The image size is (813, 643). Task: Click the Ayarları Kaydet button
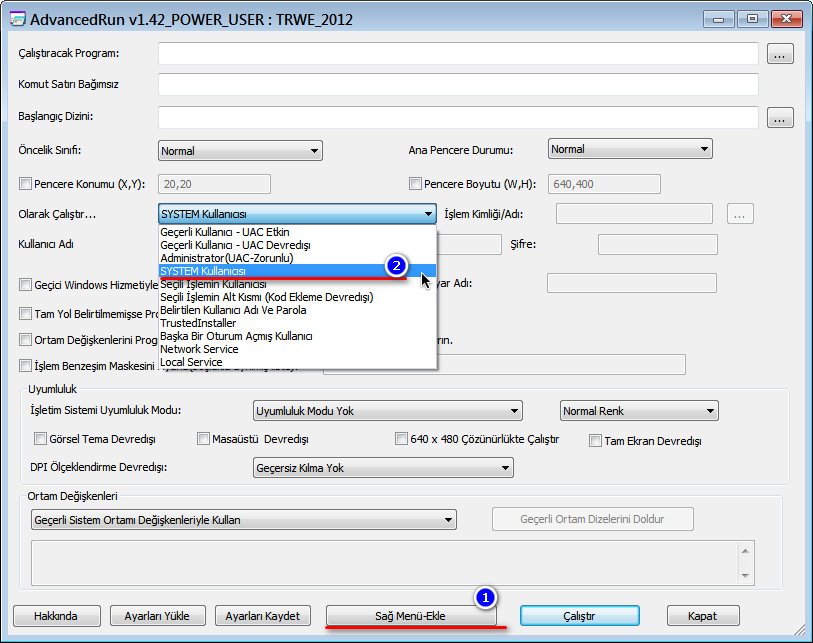coord(263,616)
